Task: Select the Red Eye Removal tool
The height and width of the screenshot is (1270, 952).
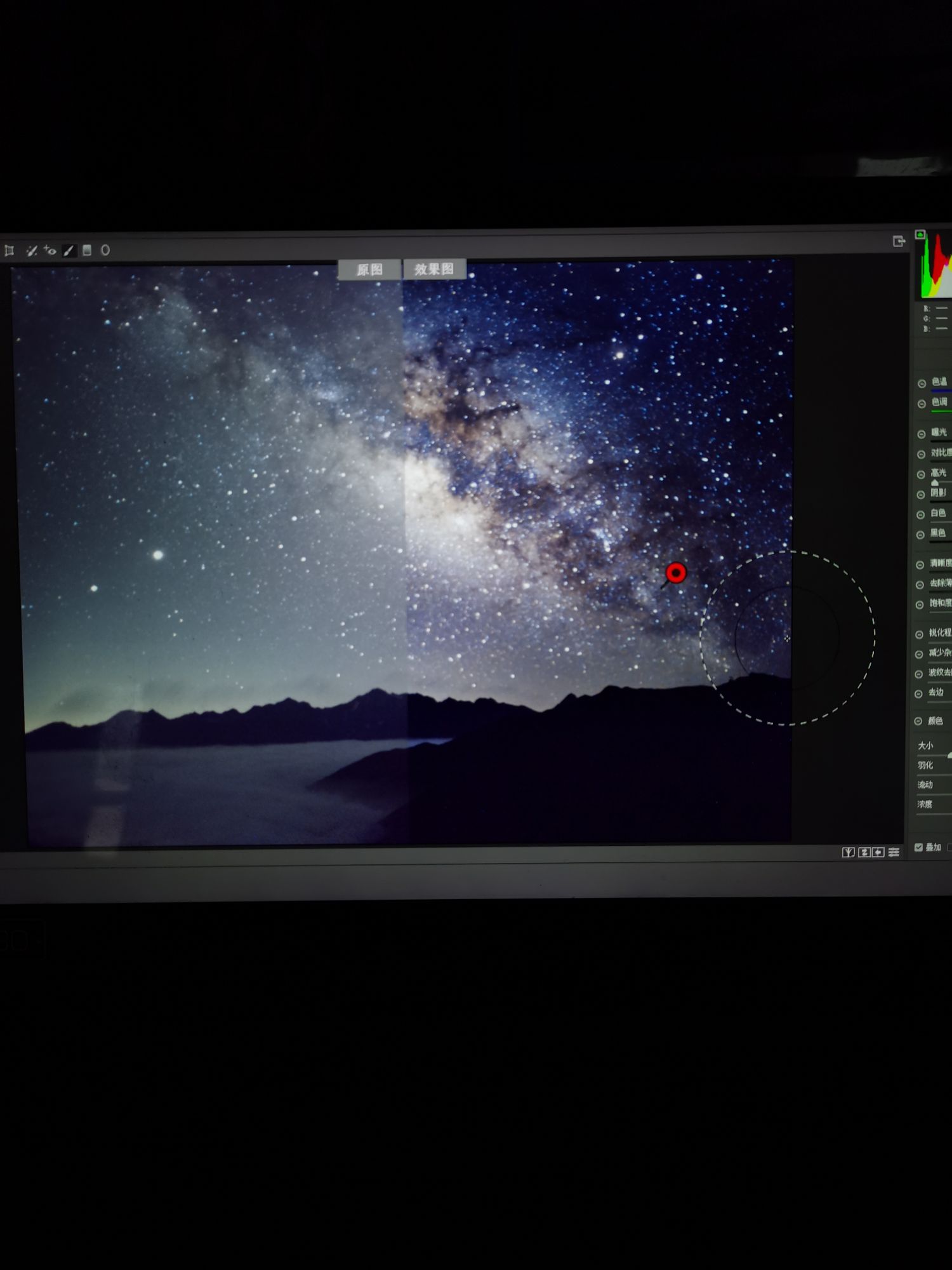Action: click(50, 251)
